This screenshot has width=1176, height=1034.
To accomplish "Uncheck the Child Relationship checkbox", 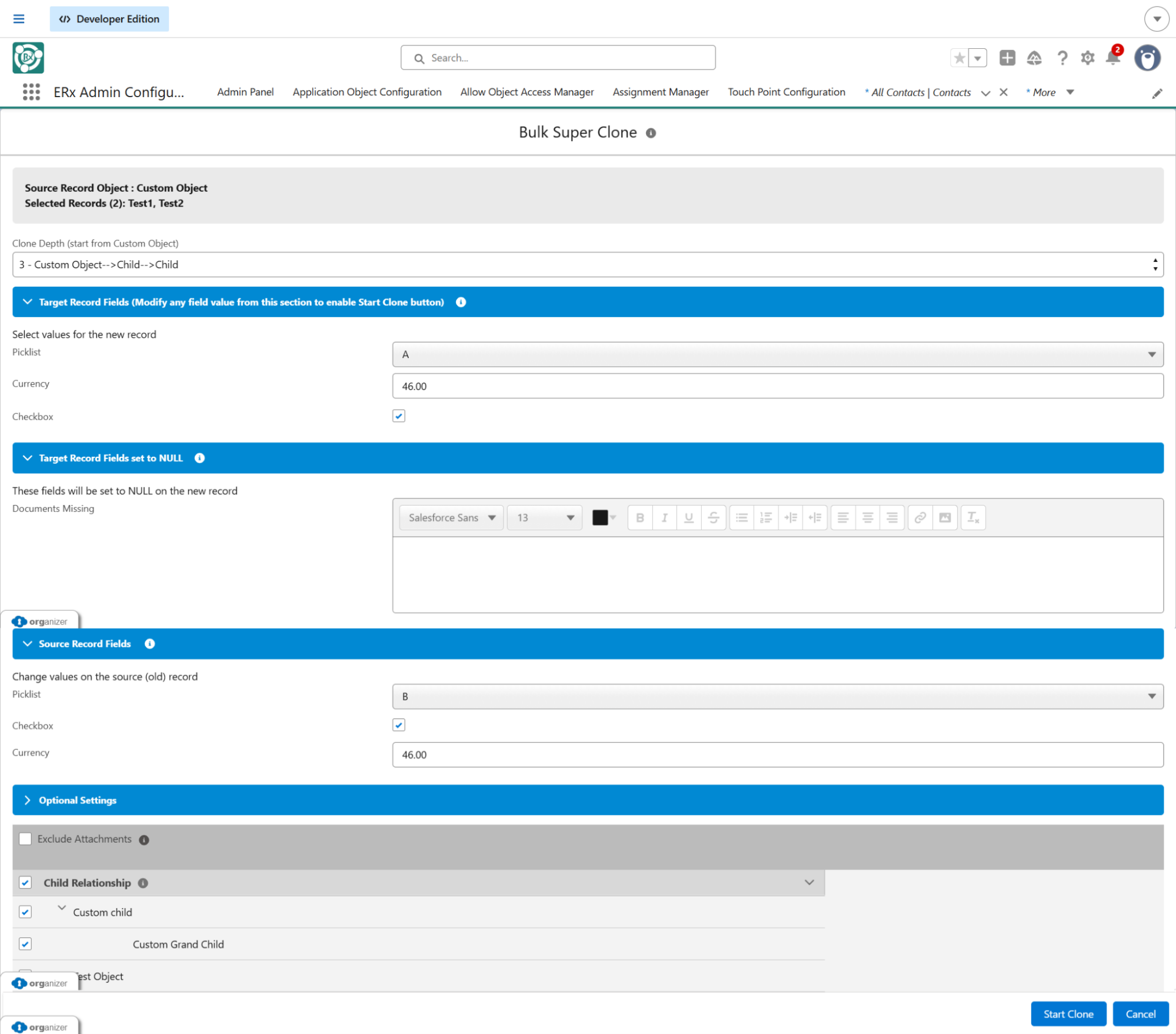I will (25, 883).
